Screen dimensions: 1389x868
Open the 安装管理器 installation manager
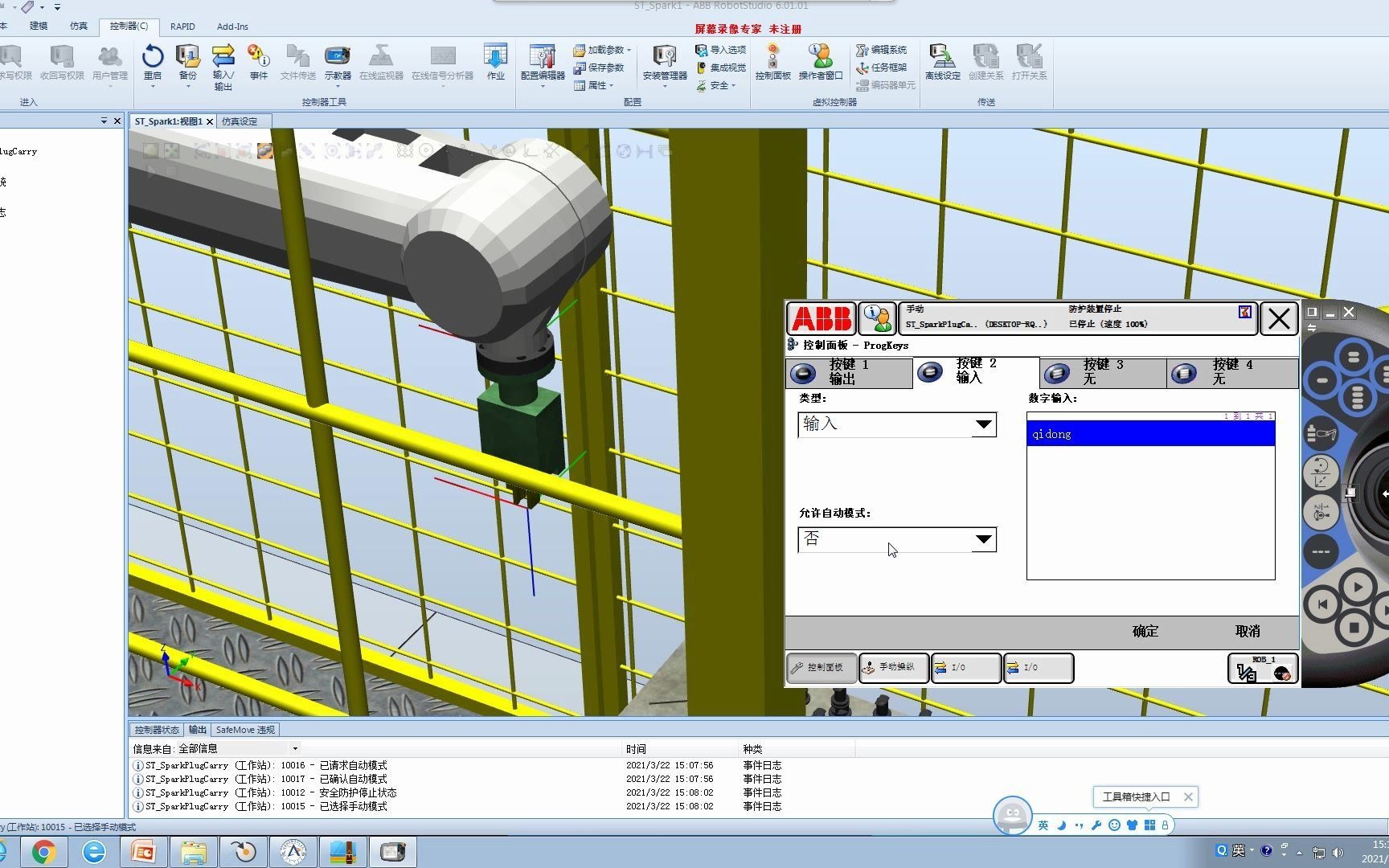click(665, 62)
